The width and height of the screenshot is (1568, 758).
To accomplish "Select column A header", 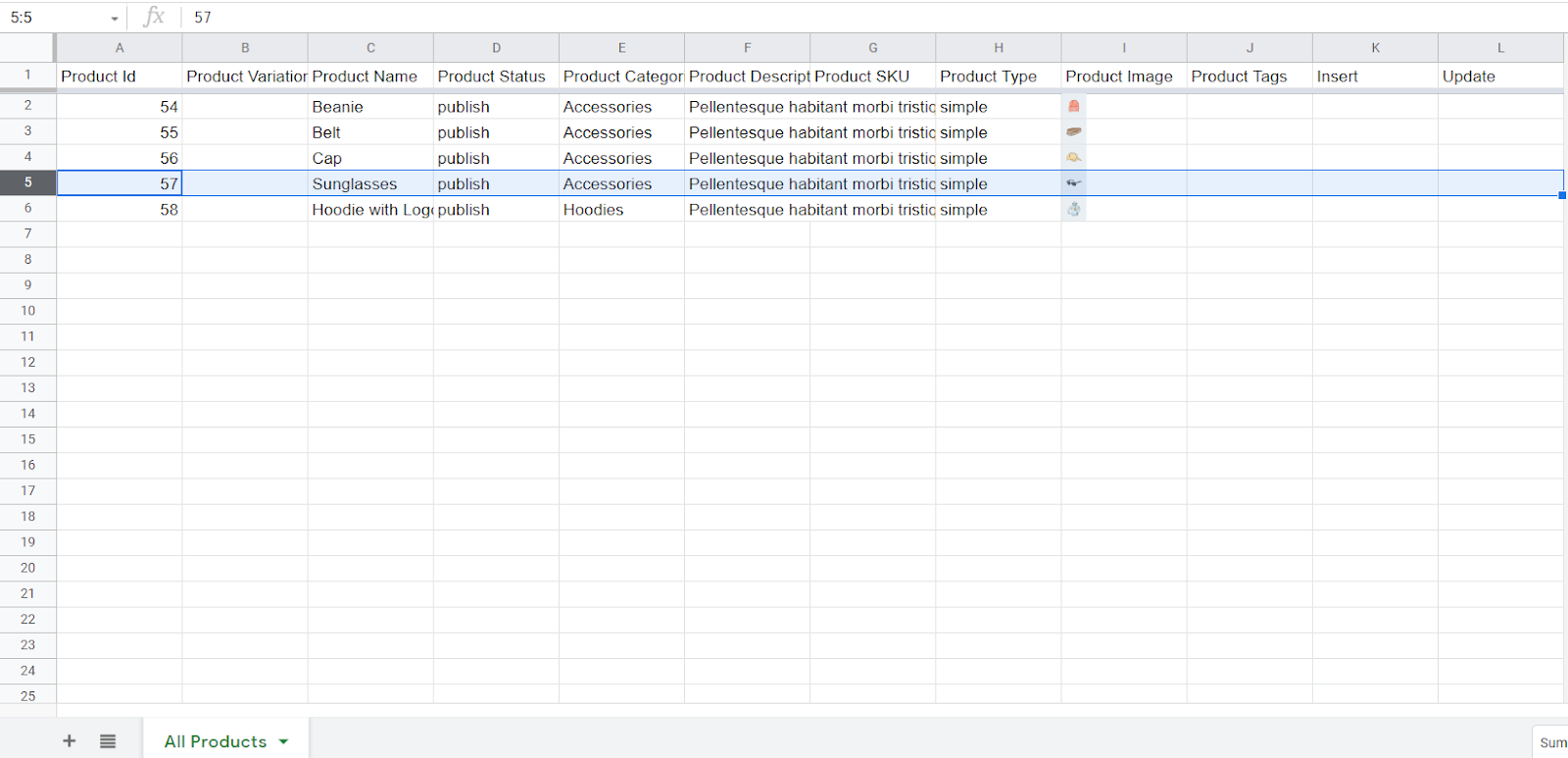I will tap(120, 47).
